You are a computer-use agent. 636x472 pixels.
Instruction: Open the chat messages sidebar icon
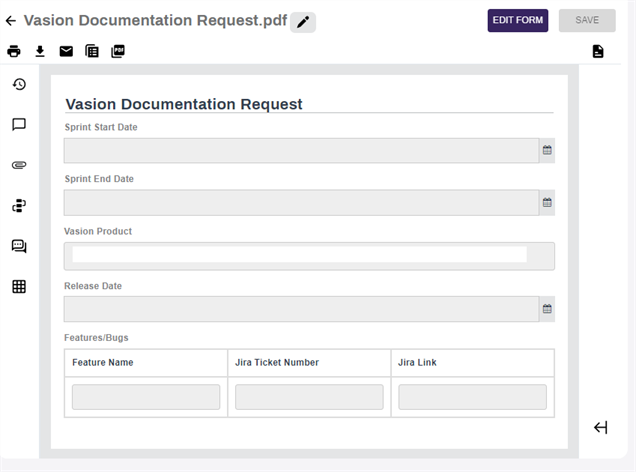(x=19, y=246)
